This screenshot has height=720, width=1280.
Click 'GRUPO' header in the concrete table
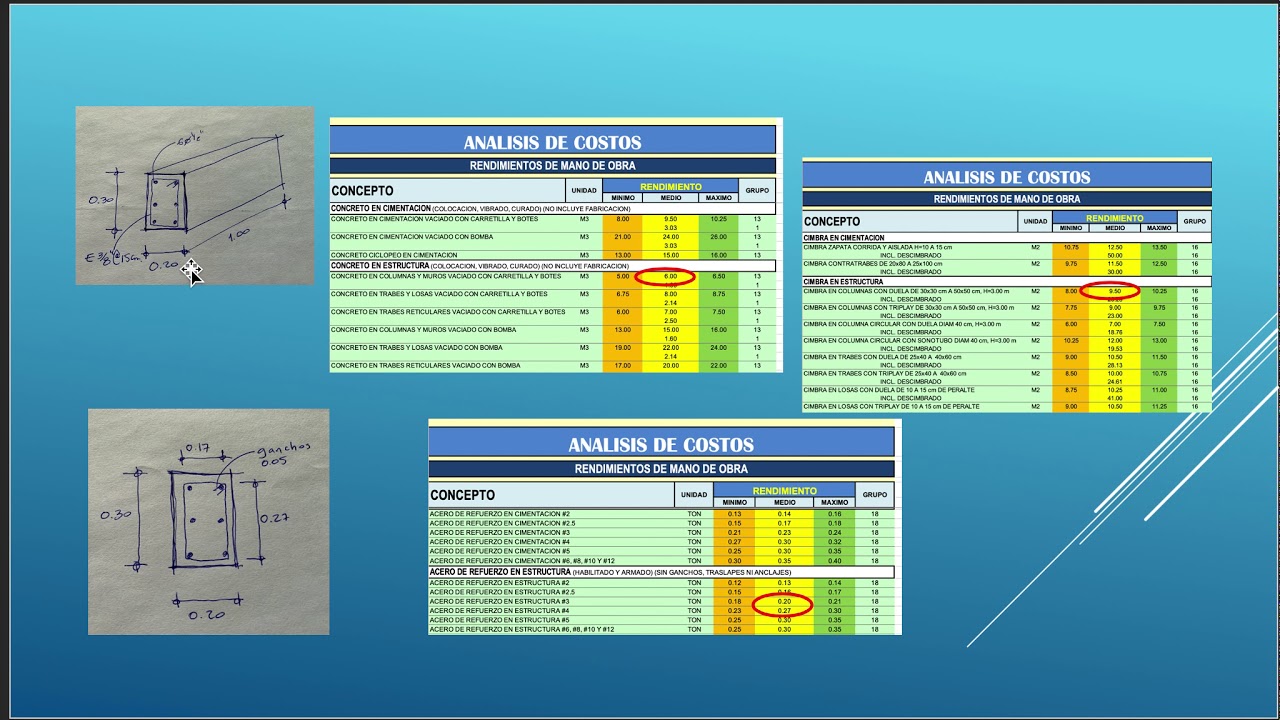pyautogui.click(x=757, y=190)
